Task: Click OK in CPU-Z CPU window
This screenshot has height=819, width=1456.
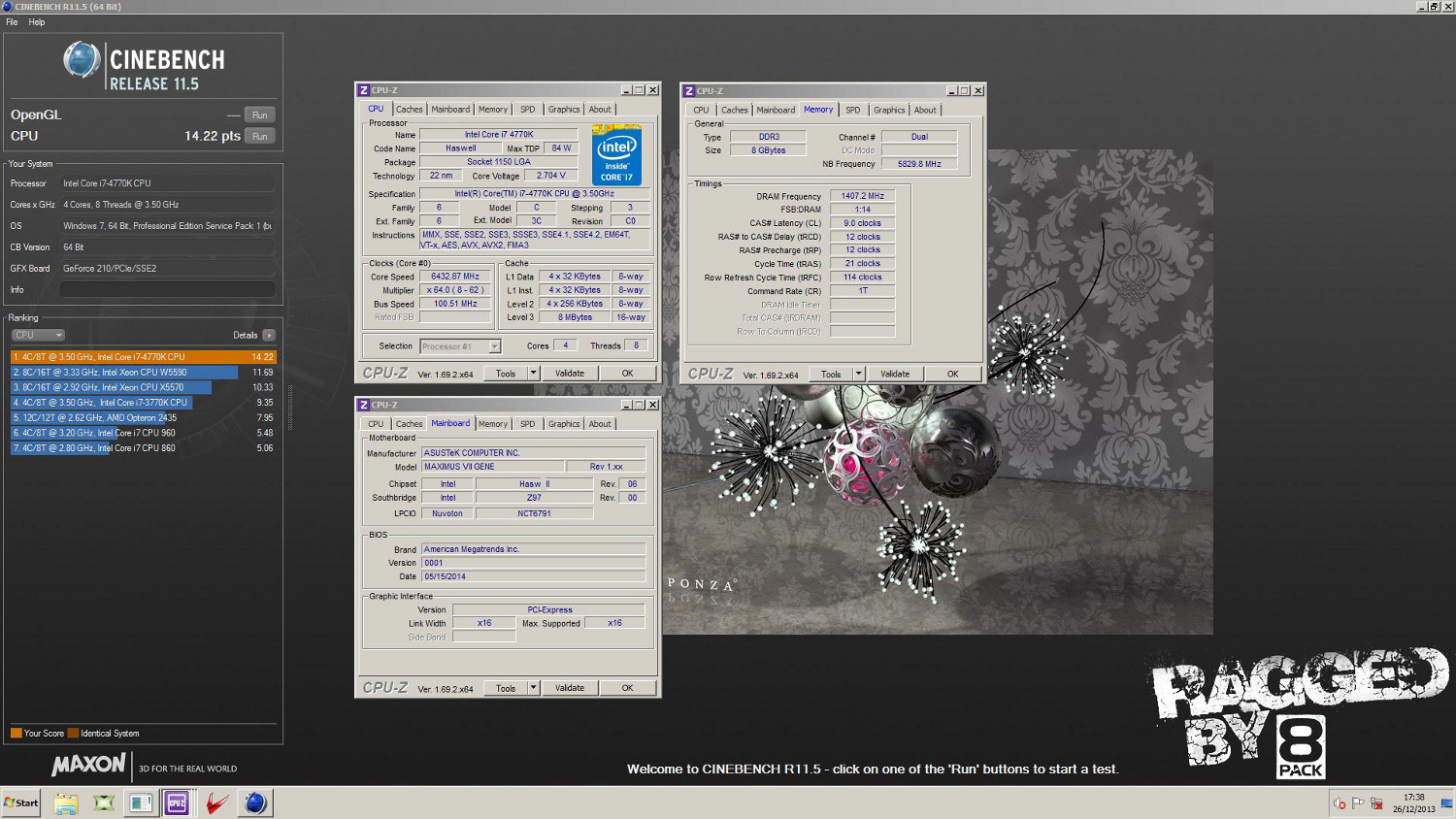Action: coord(627,374)
